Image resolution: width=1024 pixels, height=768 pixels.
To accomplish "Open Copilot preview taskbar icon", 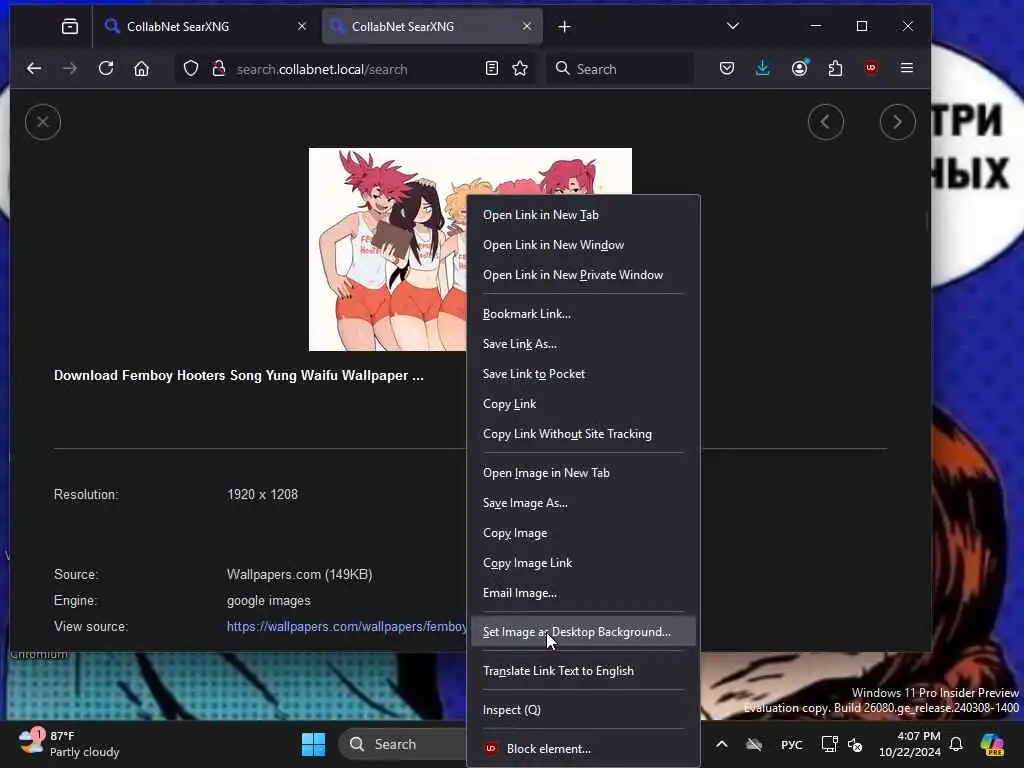I will (x=992, y=744).
